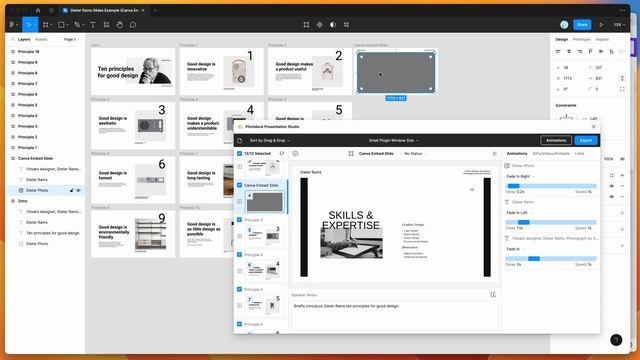640x360 pixels.
Task: Adjust the Dieter Photo Fade In Right timing slider
Action: (551, 186)
